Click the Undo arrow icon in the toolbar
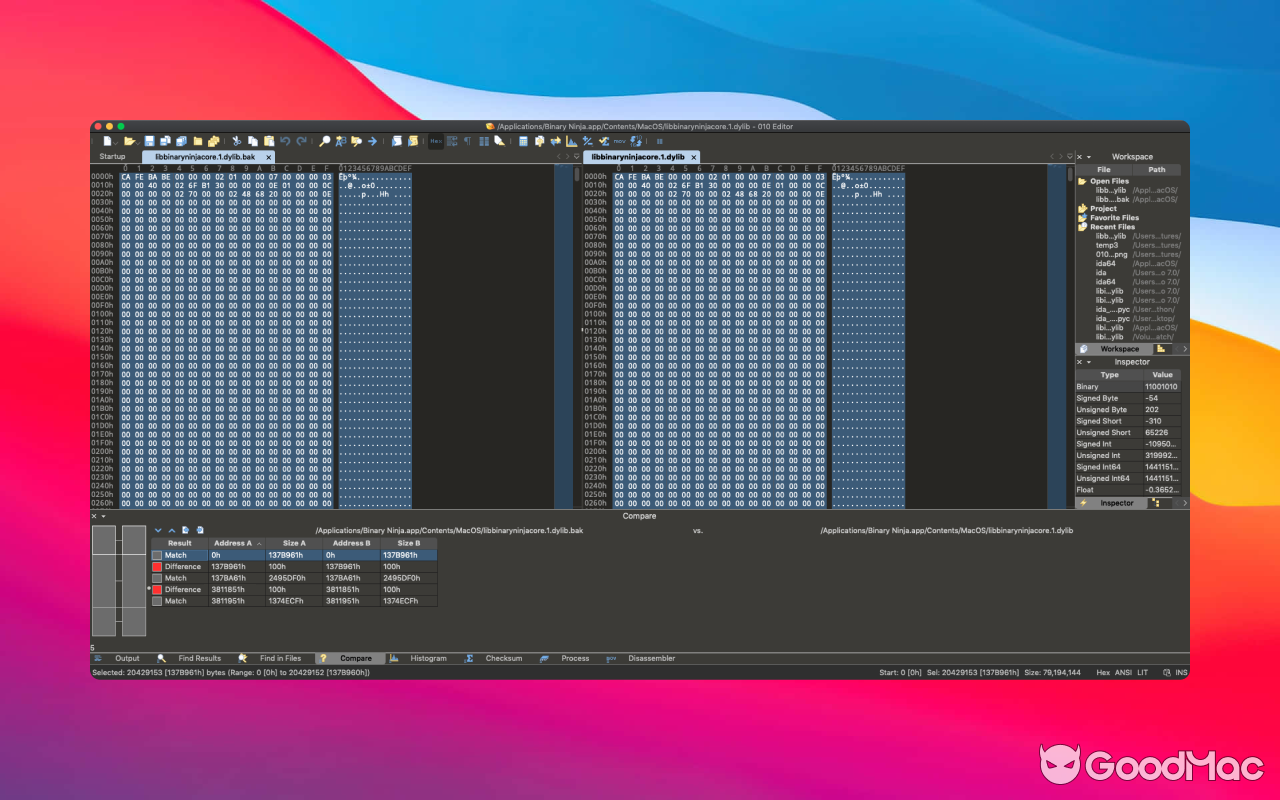 (x=285, y=139)
